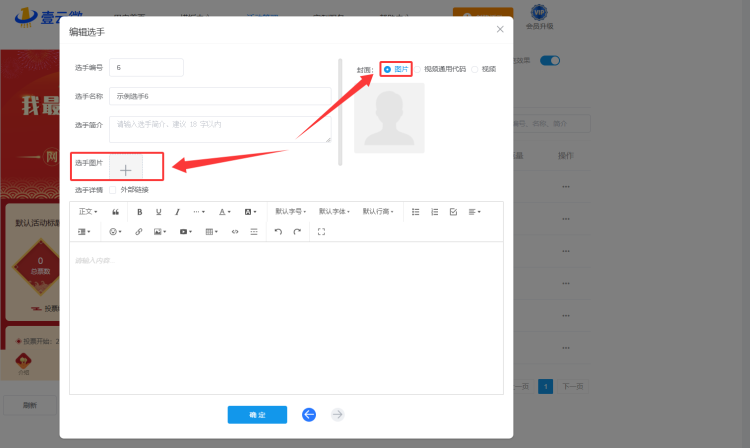Viewport: 750px width, 448px height.
Task: Expand the 默认字体 font family dropdown
Action: pyautogui.click(x=335, y=212)
